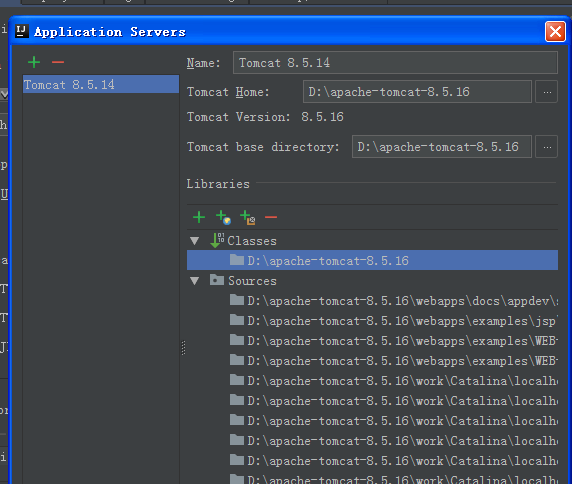Click the Tomcat Home path field
Screen dimensions: 572x484
[x=417, y=92]
